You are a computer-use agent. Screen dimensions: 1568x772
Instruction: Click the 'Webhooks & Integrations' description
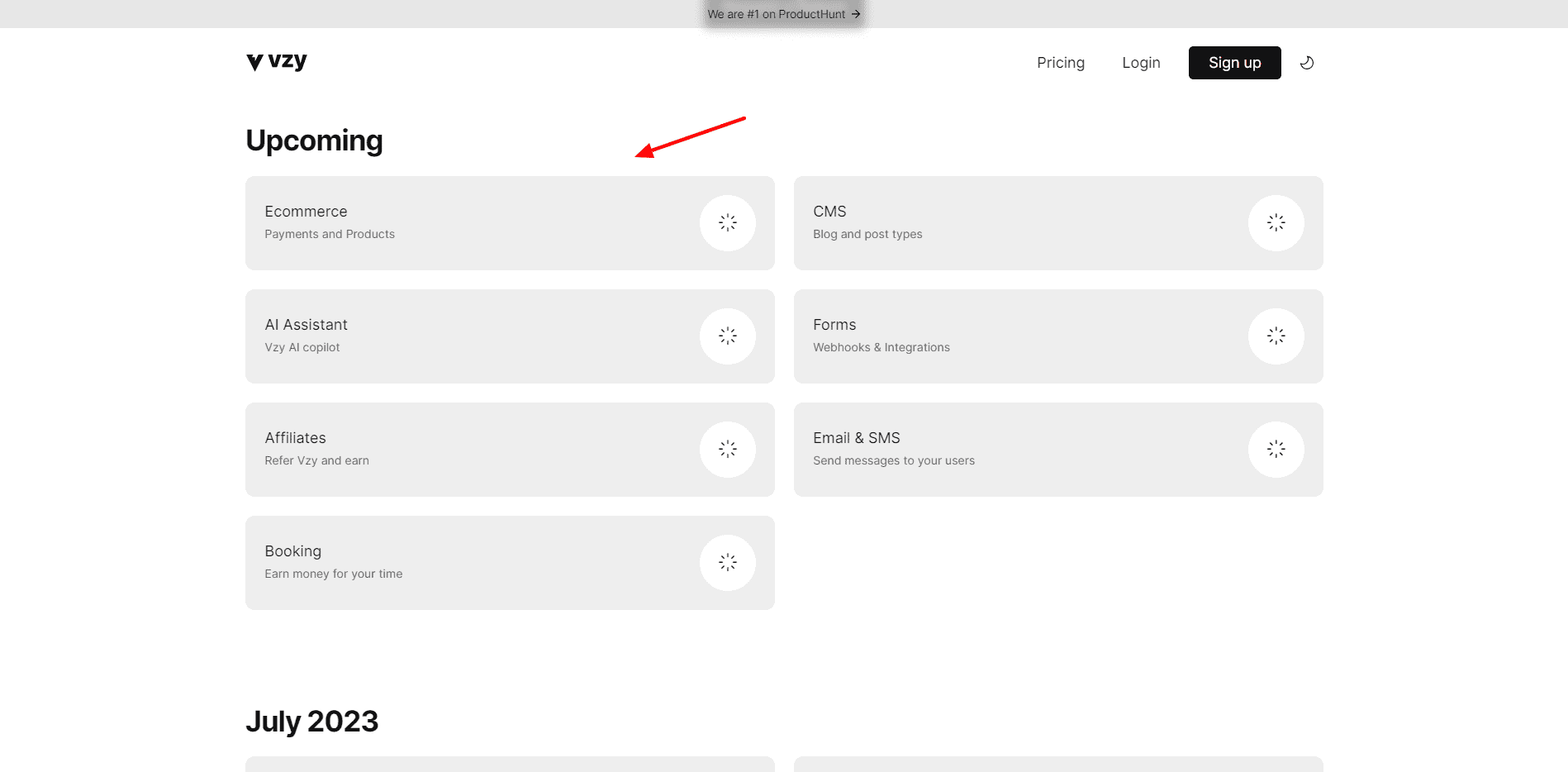tap(881, 347)
